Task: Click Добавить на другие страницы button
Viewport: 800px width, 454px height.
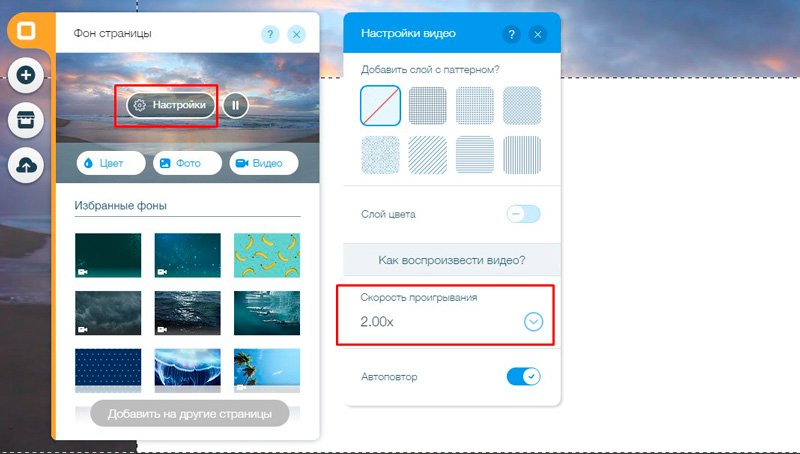Action: 190,414
